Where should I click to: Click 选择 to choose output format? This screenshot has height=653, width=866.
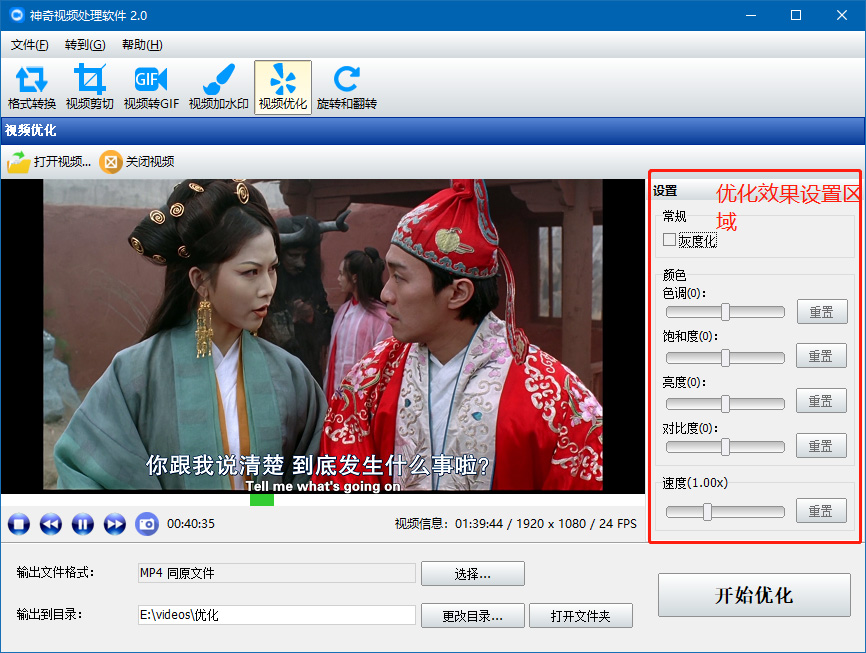click(x=472, y=573)
